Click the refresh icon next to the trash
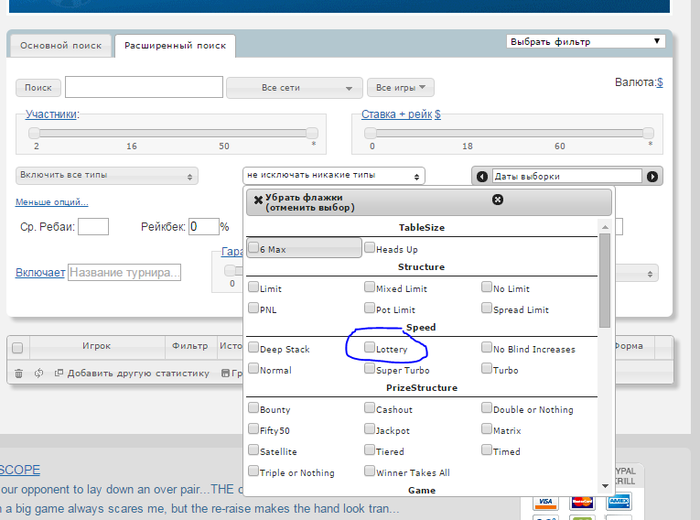Viewport: 700px width, 520px height. [x=39, y=373]
